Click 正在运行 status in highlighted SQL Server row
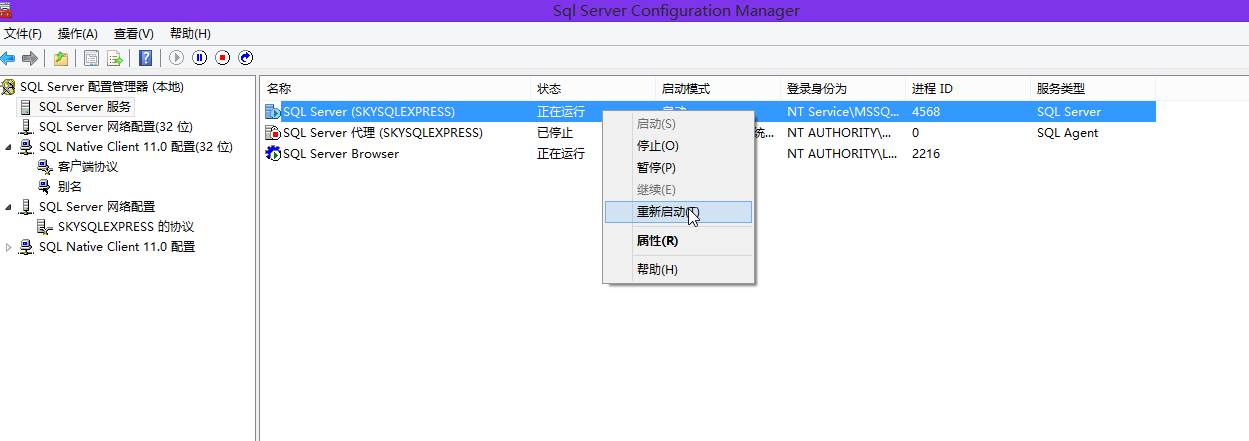Screen dimensions: 1249x441 pyautogui.click(x=561, y=112)
